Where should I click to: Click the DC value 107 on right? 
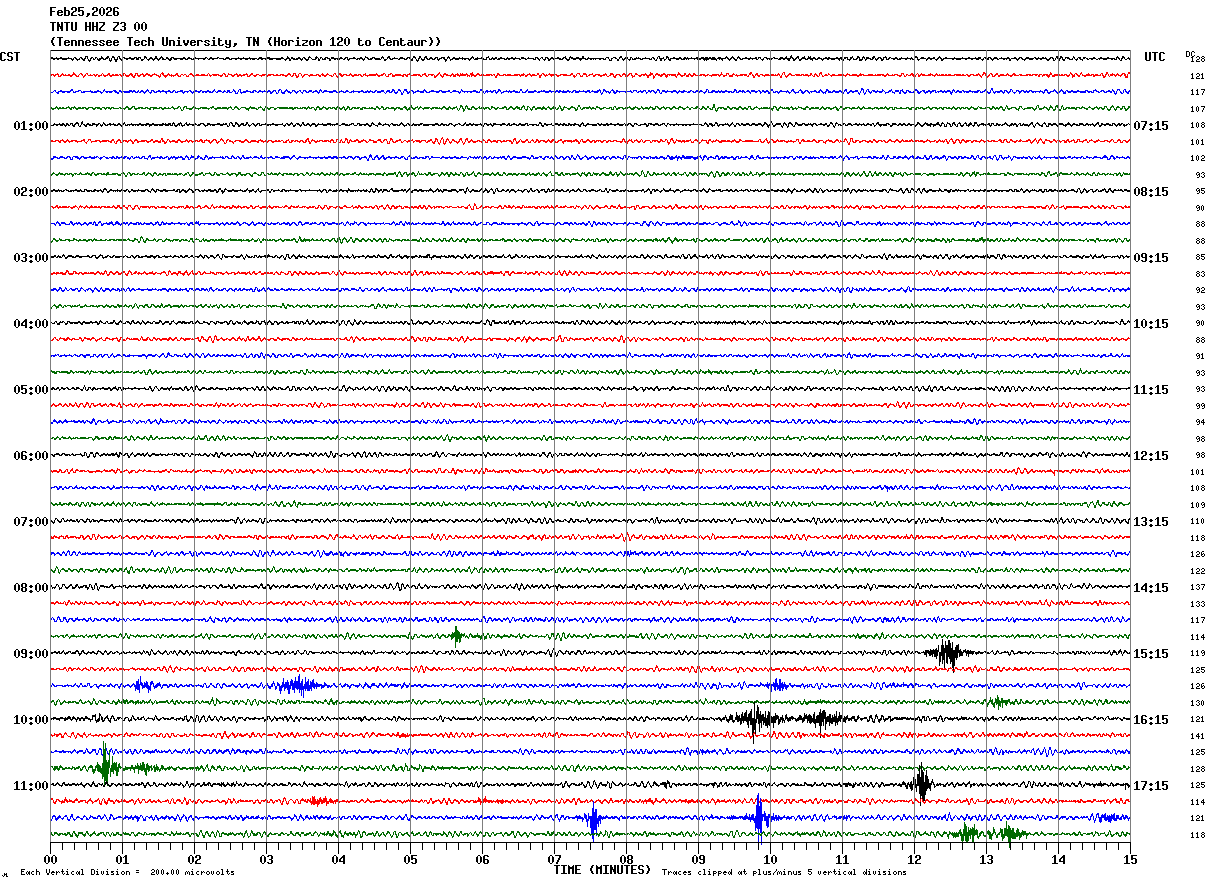(1197, 109)
